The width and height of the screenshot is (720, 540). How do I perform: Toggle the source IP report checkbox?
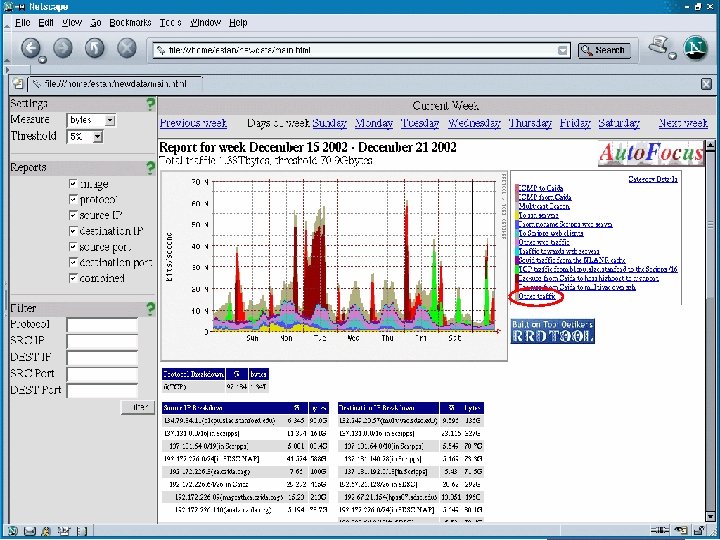[x=73, y=215]
